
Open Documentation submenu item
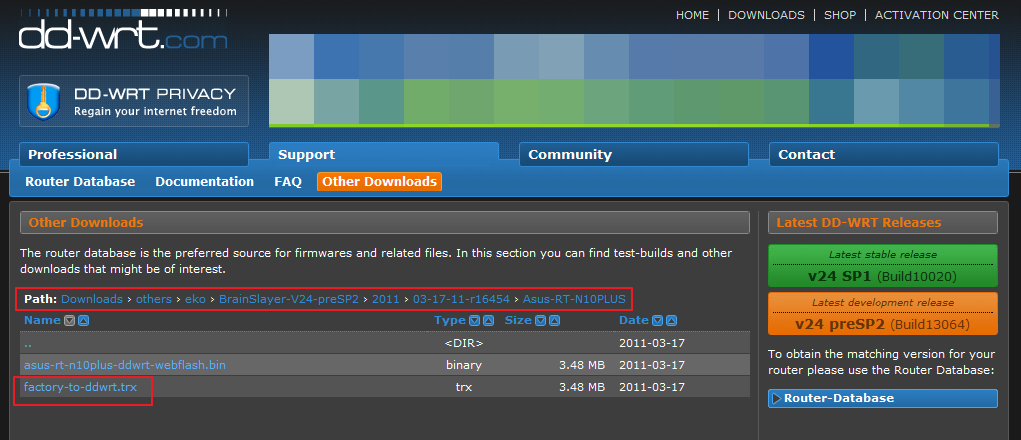204,182
